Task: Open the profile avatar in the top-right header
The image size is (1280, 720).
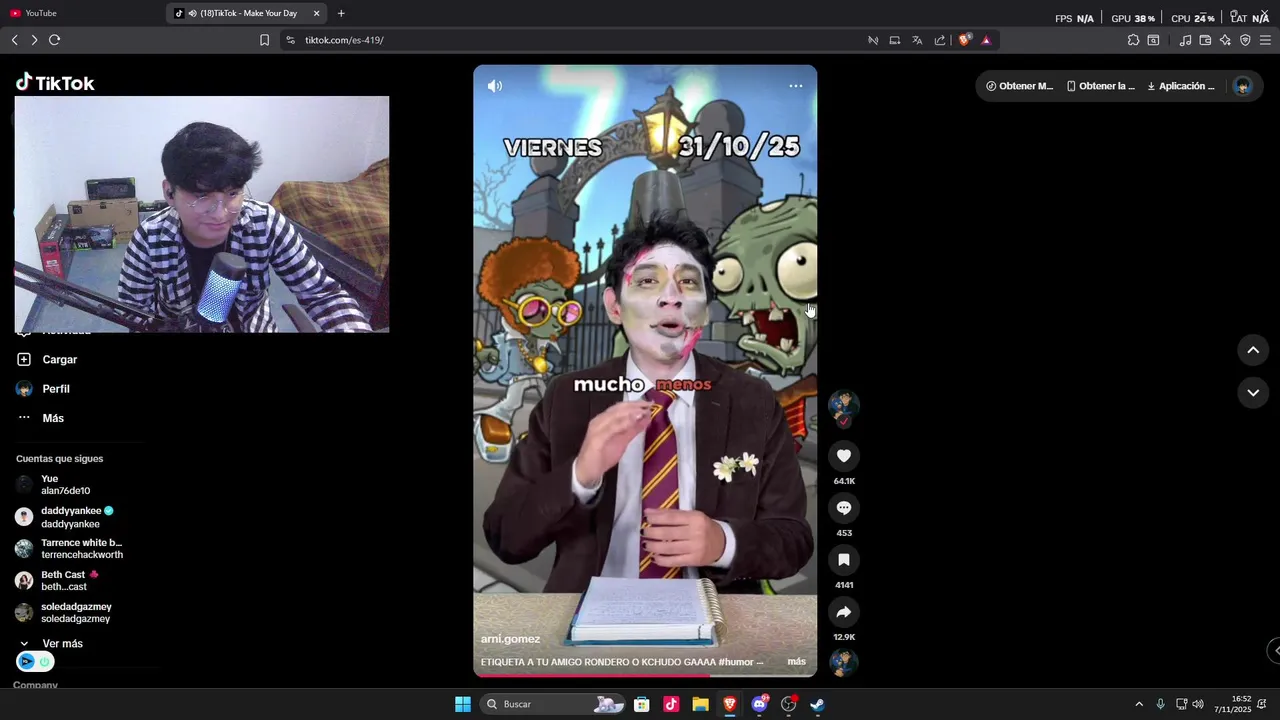Action: point(1243,86)
